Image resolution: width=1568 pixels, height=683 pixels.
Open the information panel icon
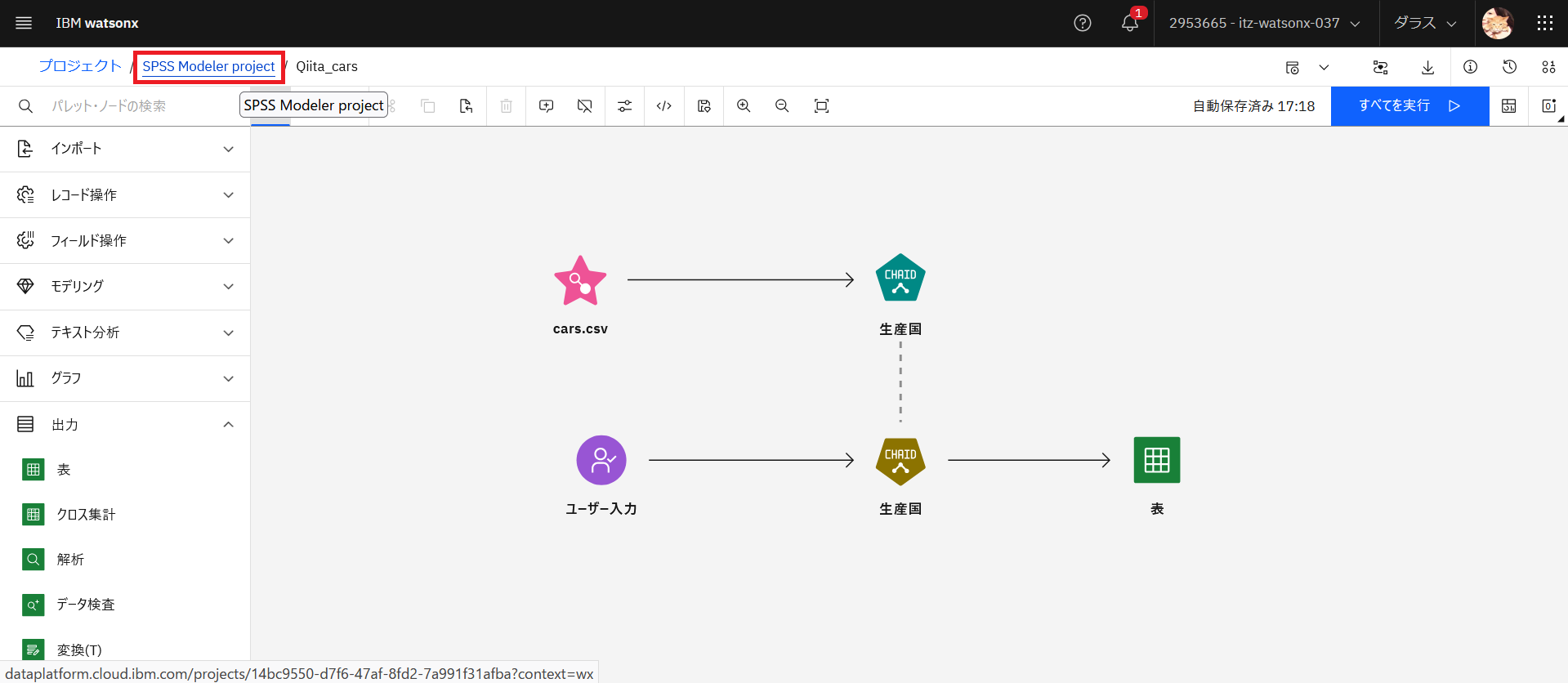pyautogui.click(x=1470, y=67)
